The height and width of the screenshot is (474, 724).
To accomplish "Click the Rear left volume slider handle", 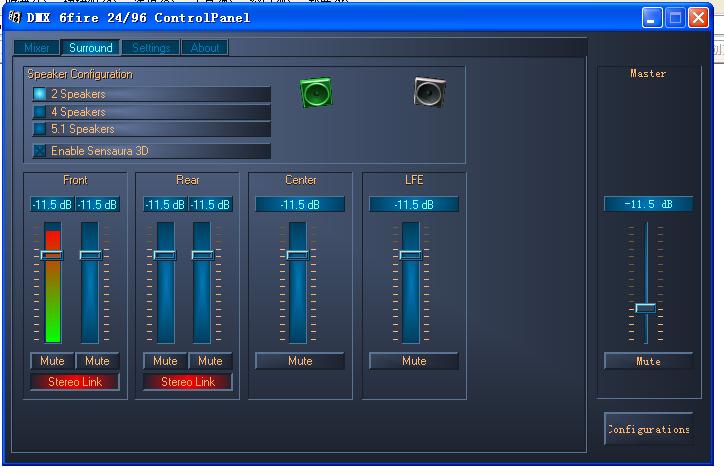I will click(165, 255).
